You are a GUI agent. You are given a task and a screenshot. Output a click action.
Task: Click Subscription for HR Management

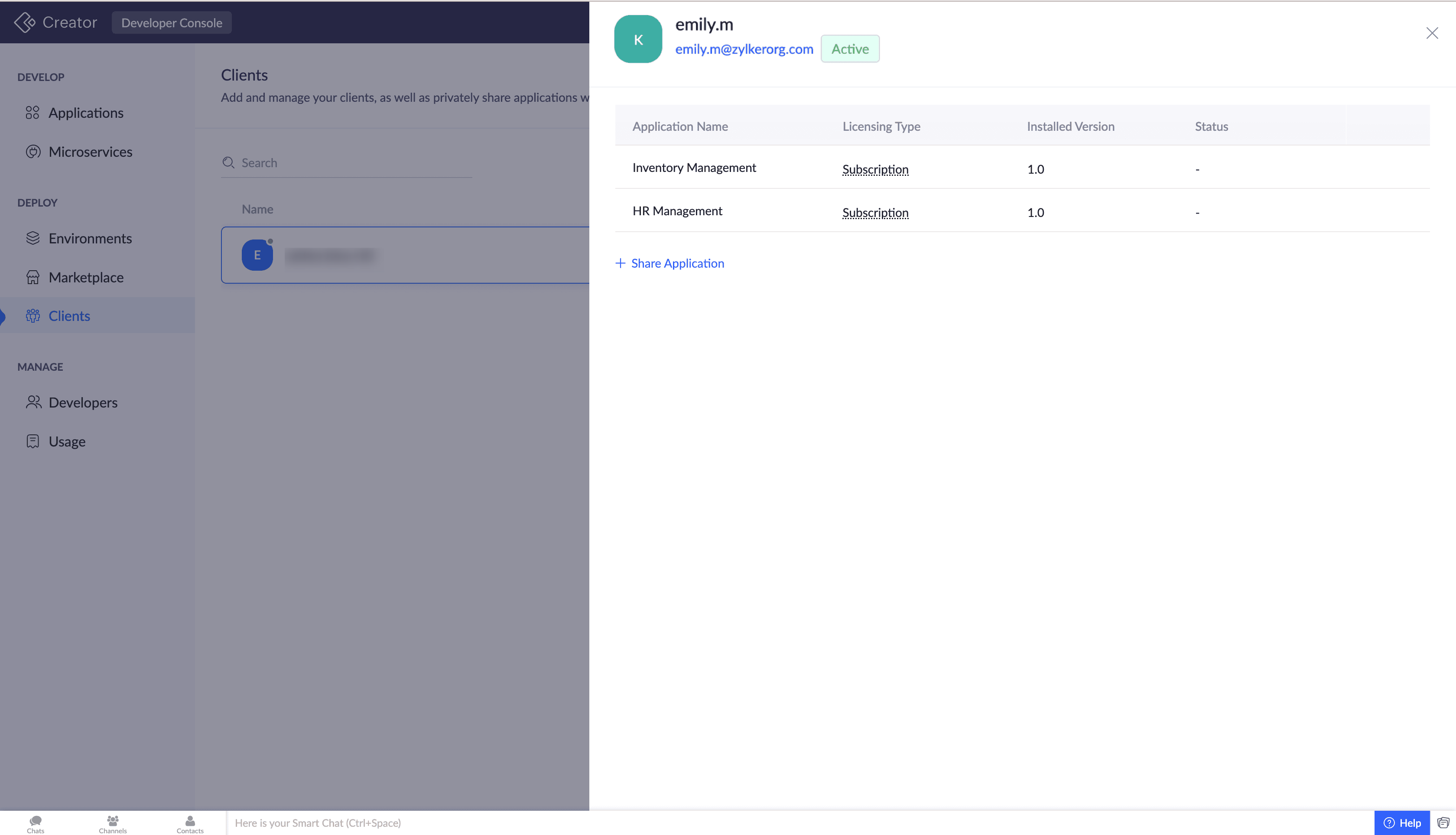coord(875,213)
